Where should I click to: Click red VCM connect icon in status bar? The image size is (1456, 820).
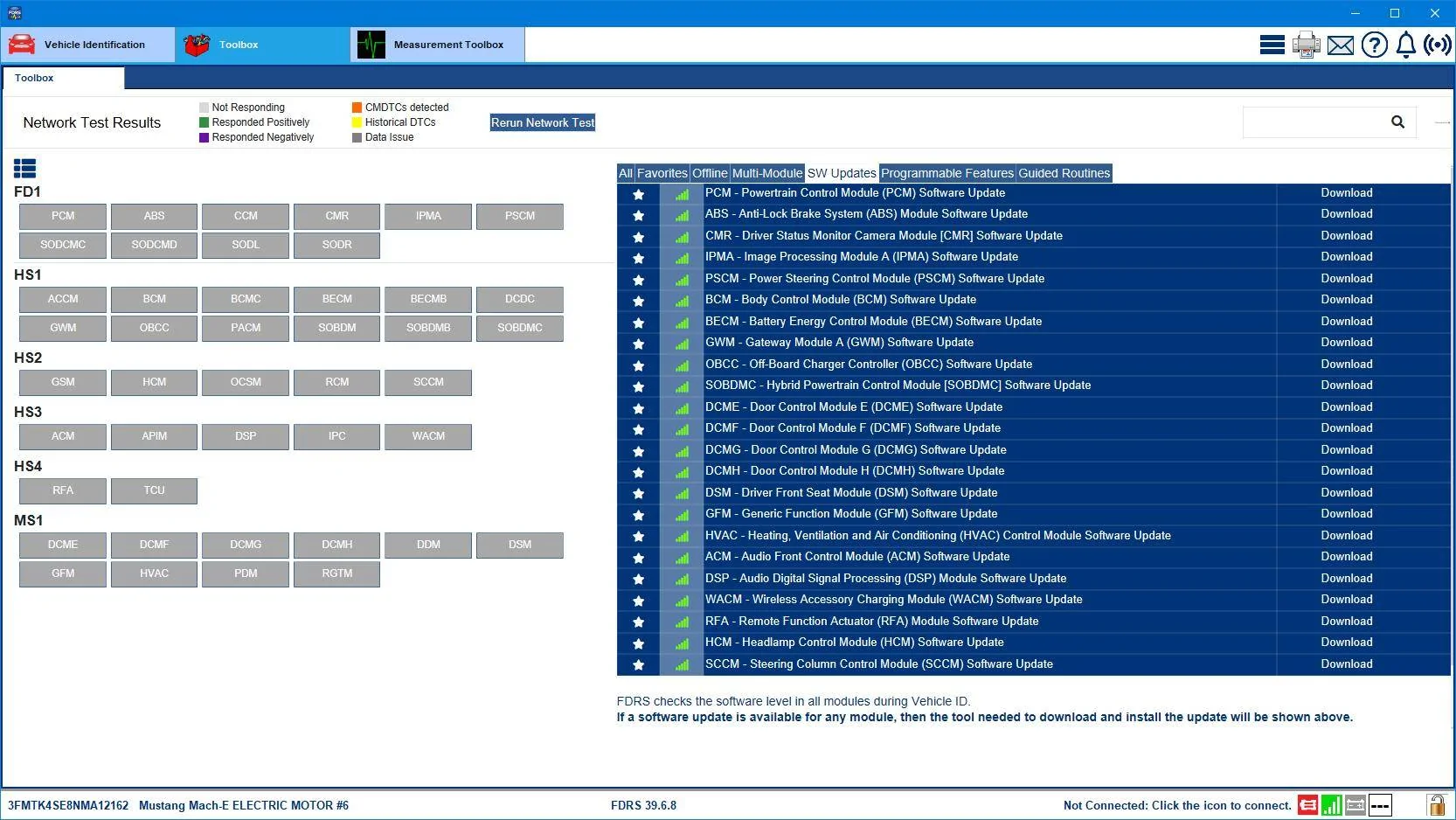point(1307,805)
